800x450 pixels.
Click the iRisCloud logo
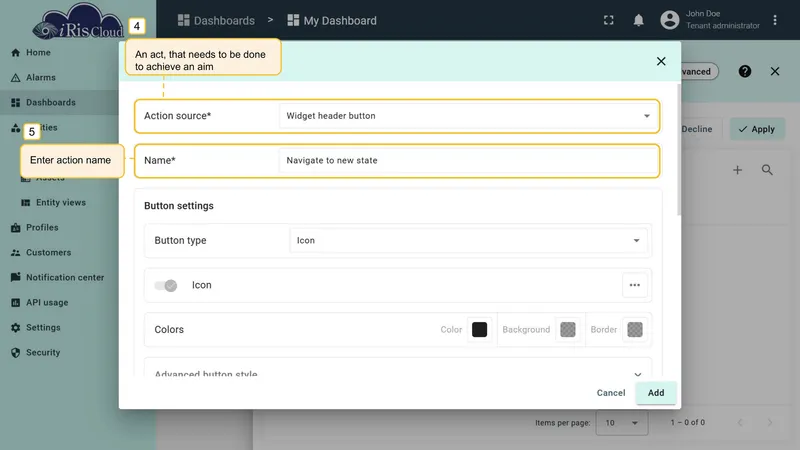tap(78, 21)
